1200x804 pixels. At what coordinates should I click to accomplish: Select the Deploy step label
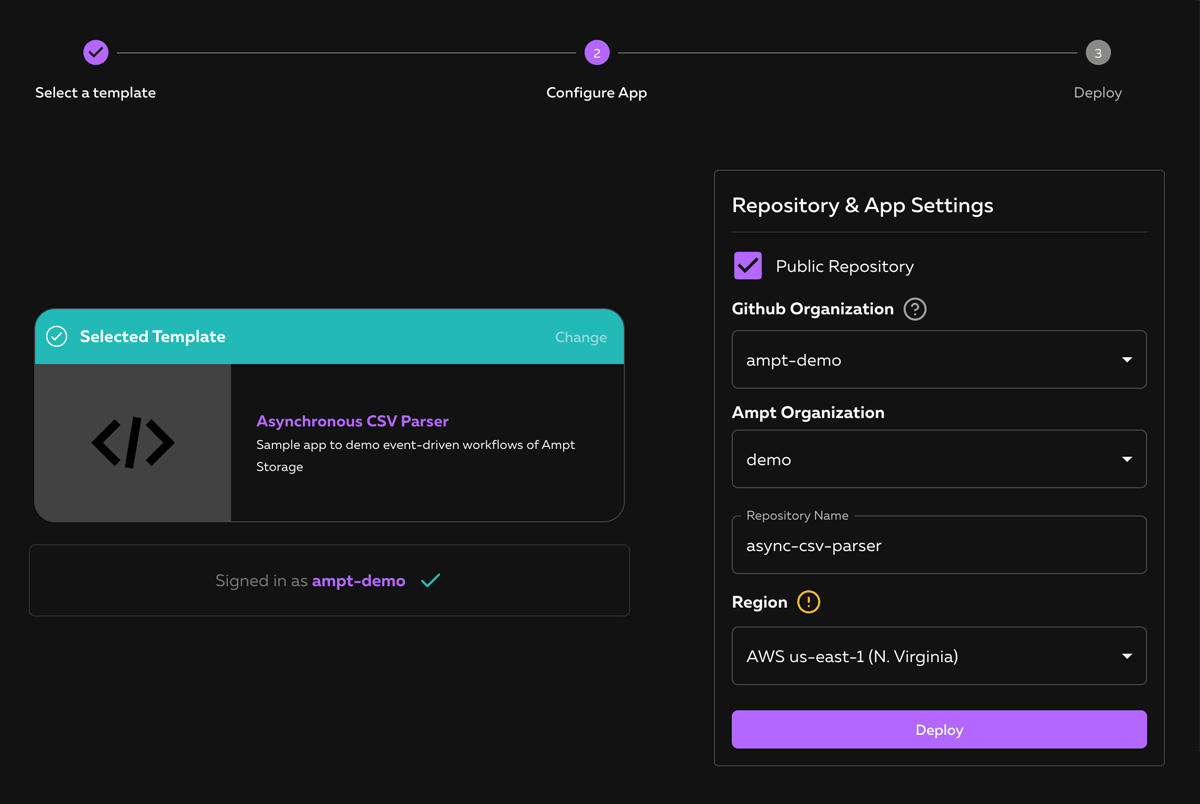(x=1097, y=93)
